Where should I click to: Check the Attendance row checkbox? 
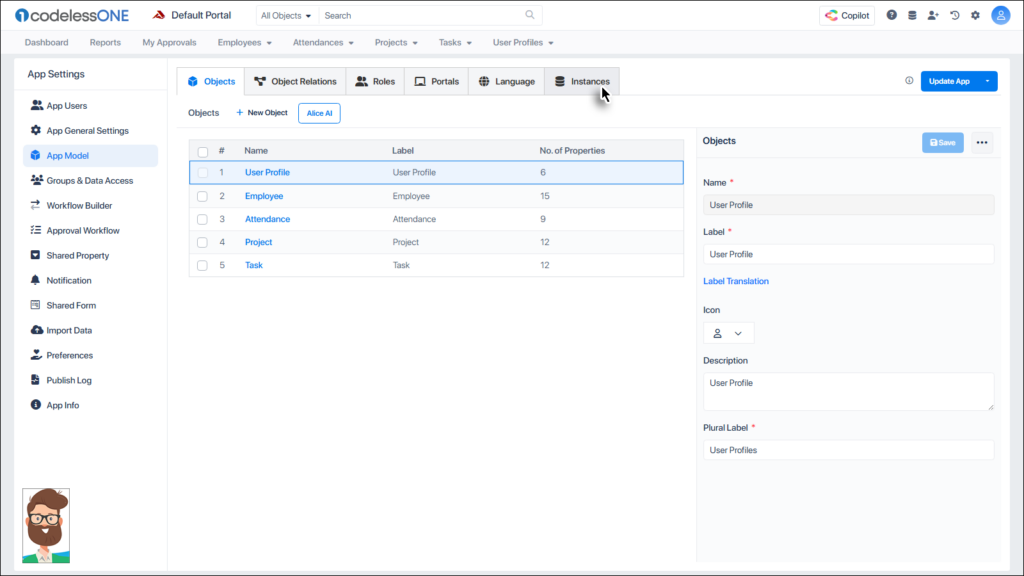tap(202, 219)
